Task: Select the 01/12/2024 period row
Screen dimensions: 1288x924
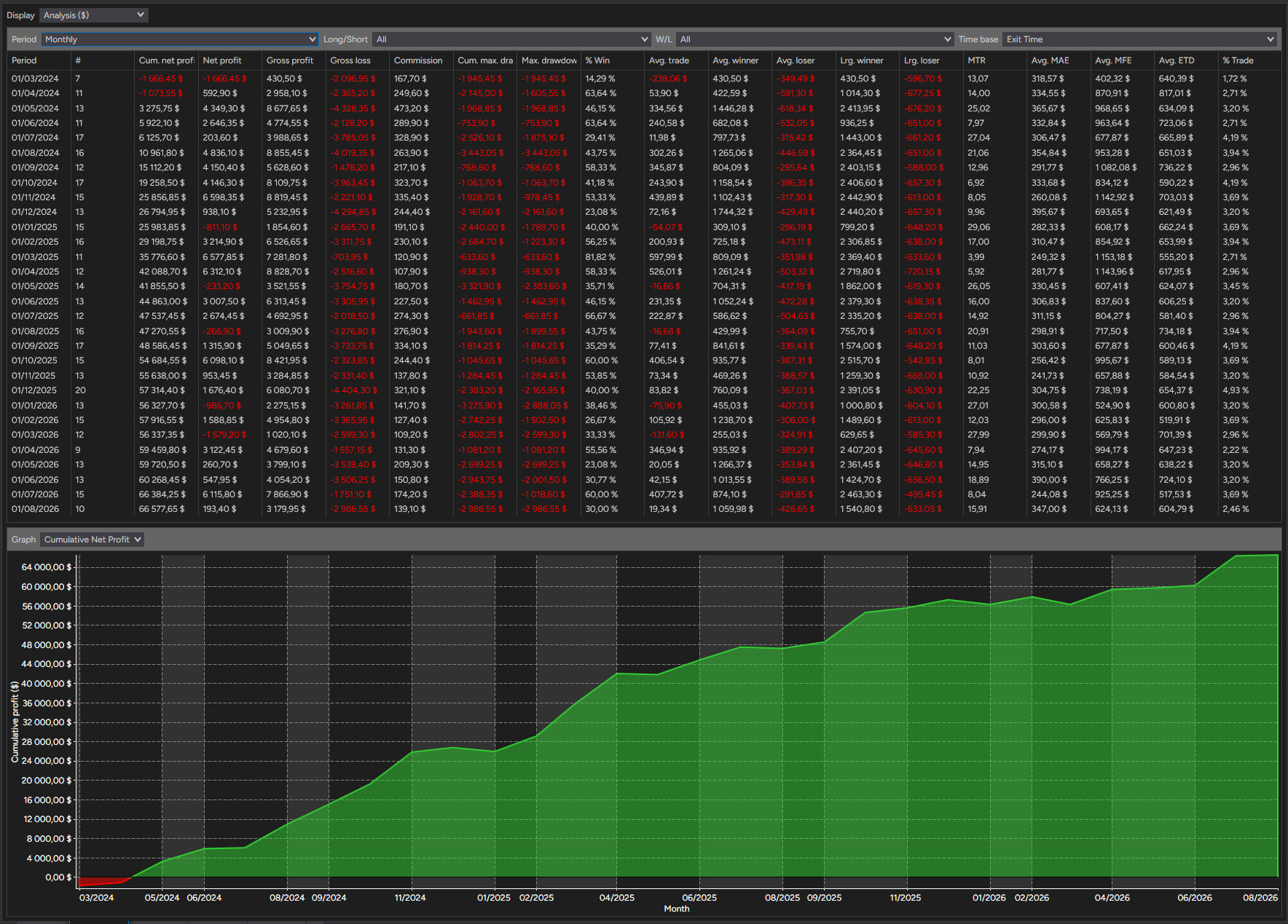Action: pos(644,212)
